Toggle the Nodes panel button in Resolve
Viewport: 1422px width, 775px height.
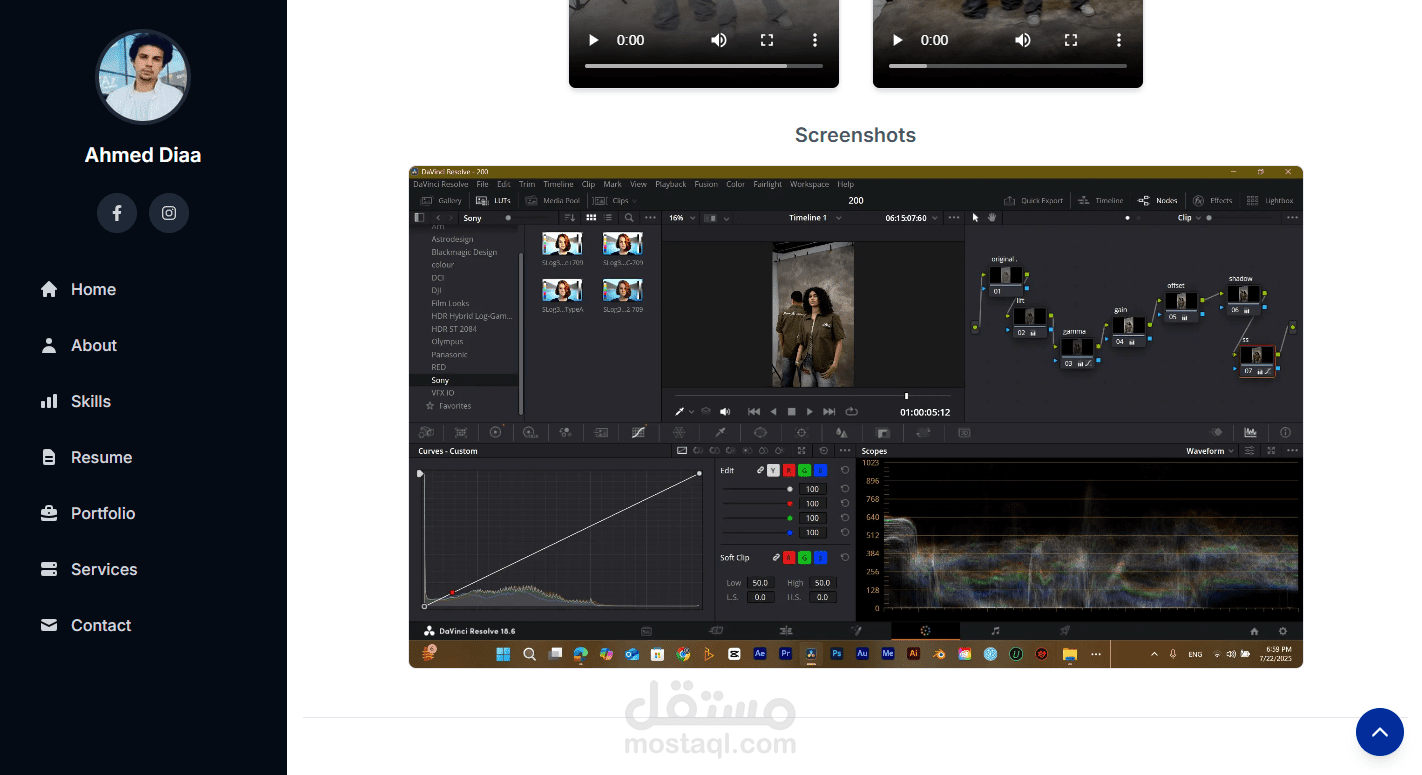coord(1158,200)
